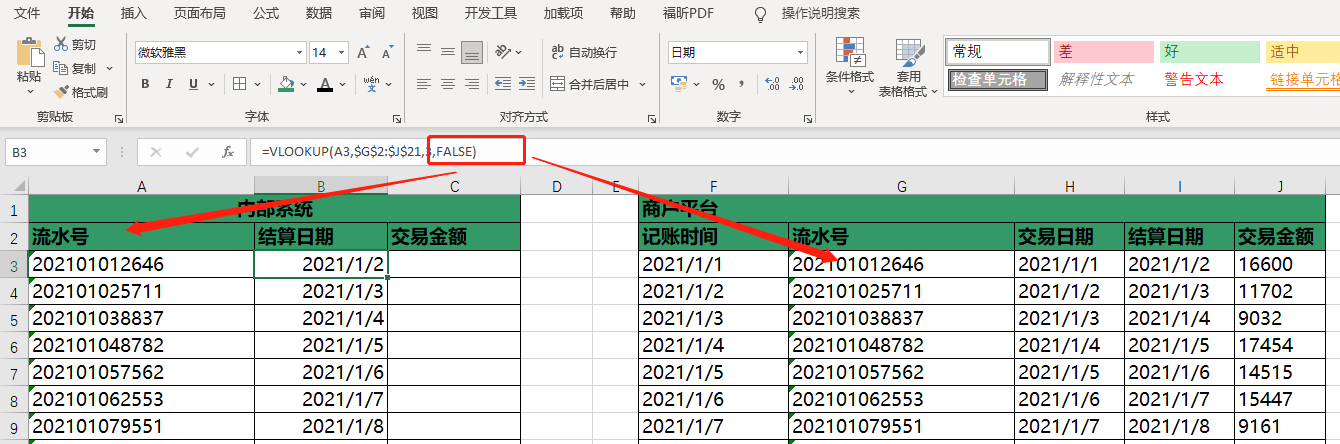The width and height of the screenshot is (1340, 444).
Task: Open the font size dropdown showing 14
Action: pos(342,52)
